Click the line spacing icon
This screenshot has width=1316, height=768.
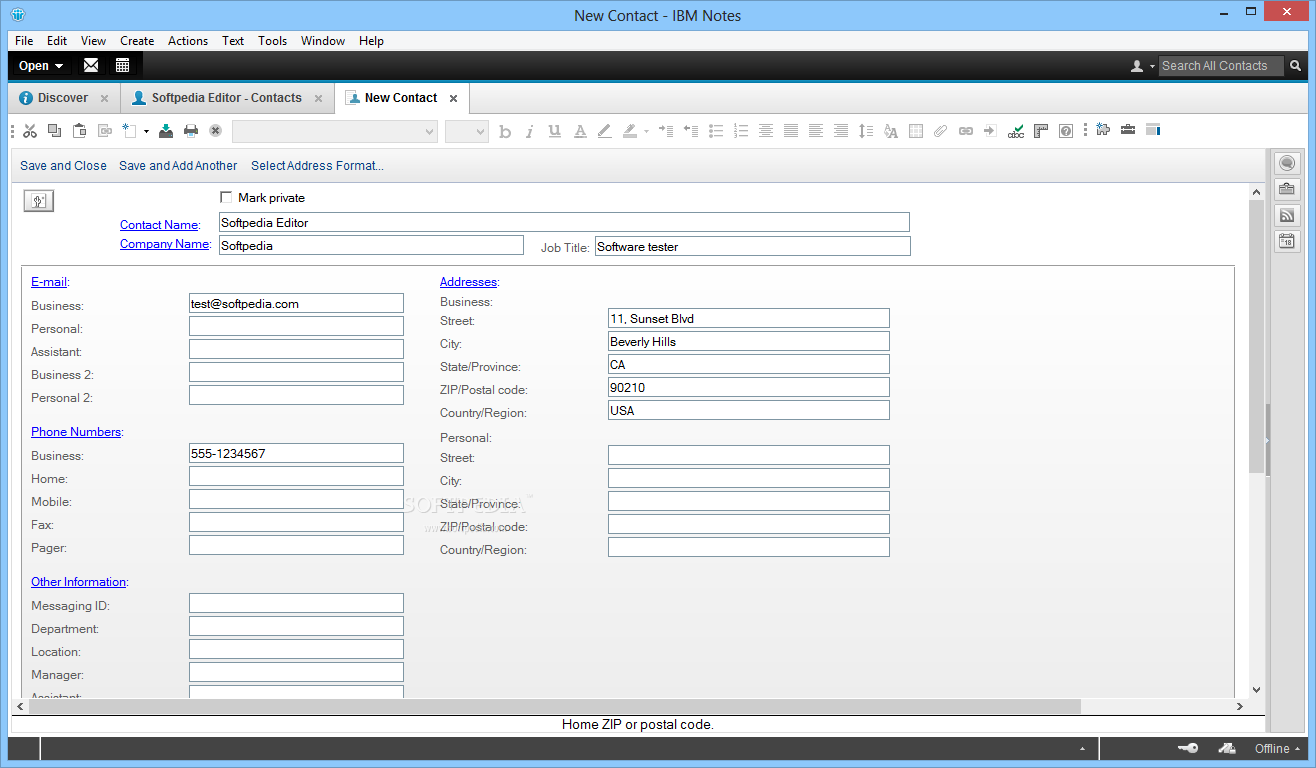[866, 131]
